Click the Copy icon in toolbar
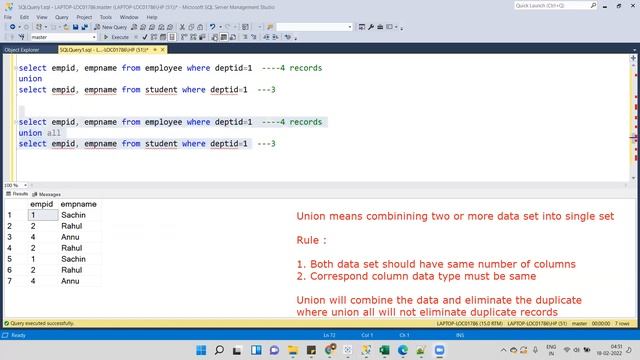This screenshot has height=360, width=640. click(191, 27)
